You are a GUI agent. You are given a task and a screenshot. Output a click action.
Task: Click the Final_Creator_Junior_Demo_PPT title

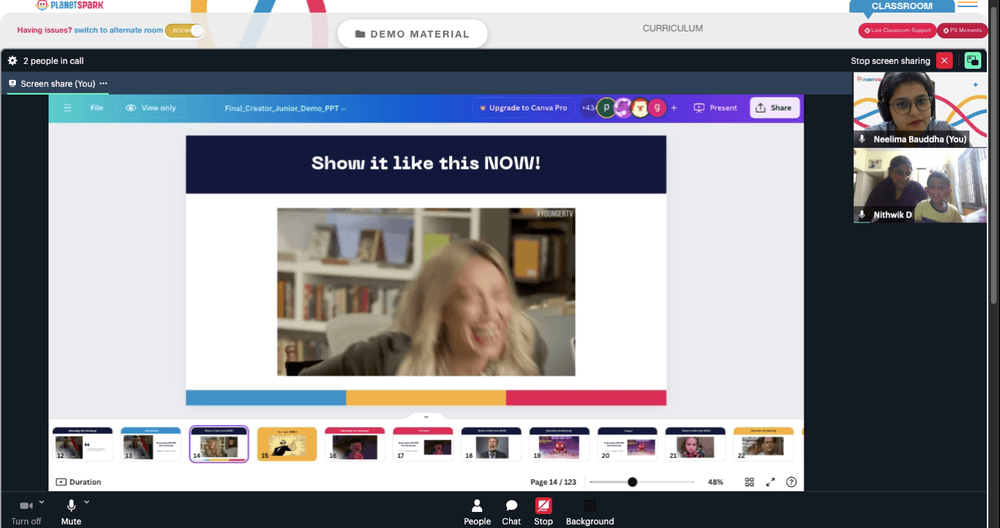click(285, 108)
